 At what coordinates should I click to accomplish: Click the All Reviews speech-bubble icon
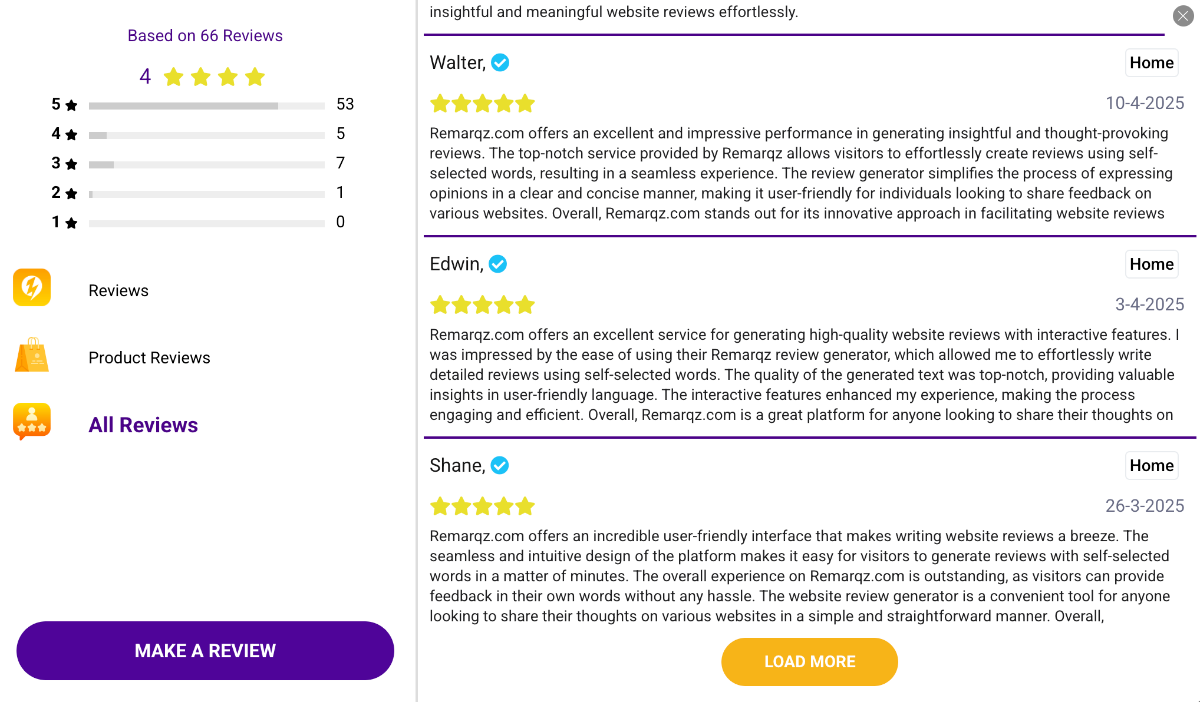pos(31,422)
